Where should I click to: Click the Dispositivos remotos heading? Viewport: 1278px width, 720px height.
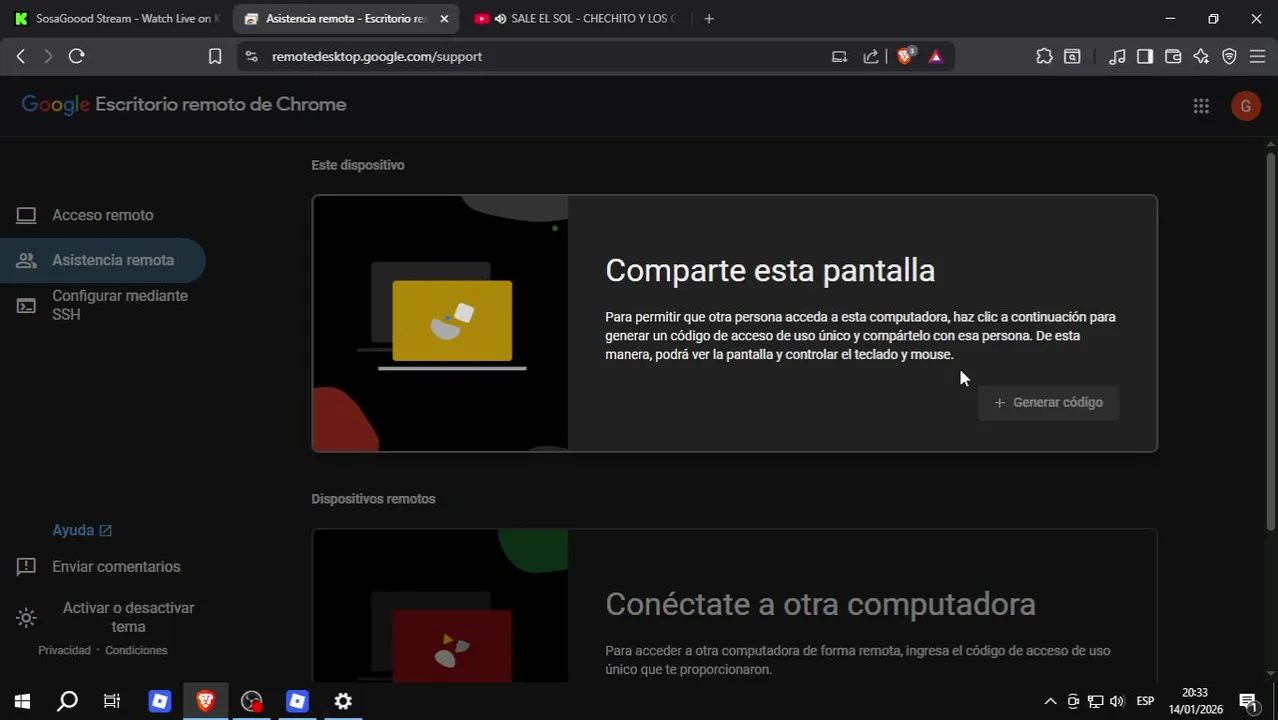point(373,499)
